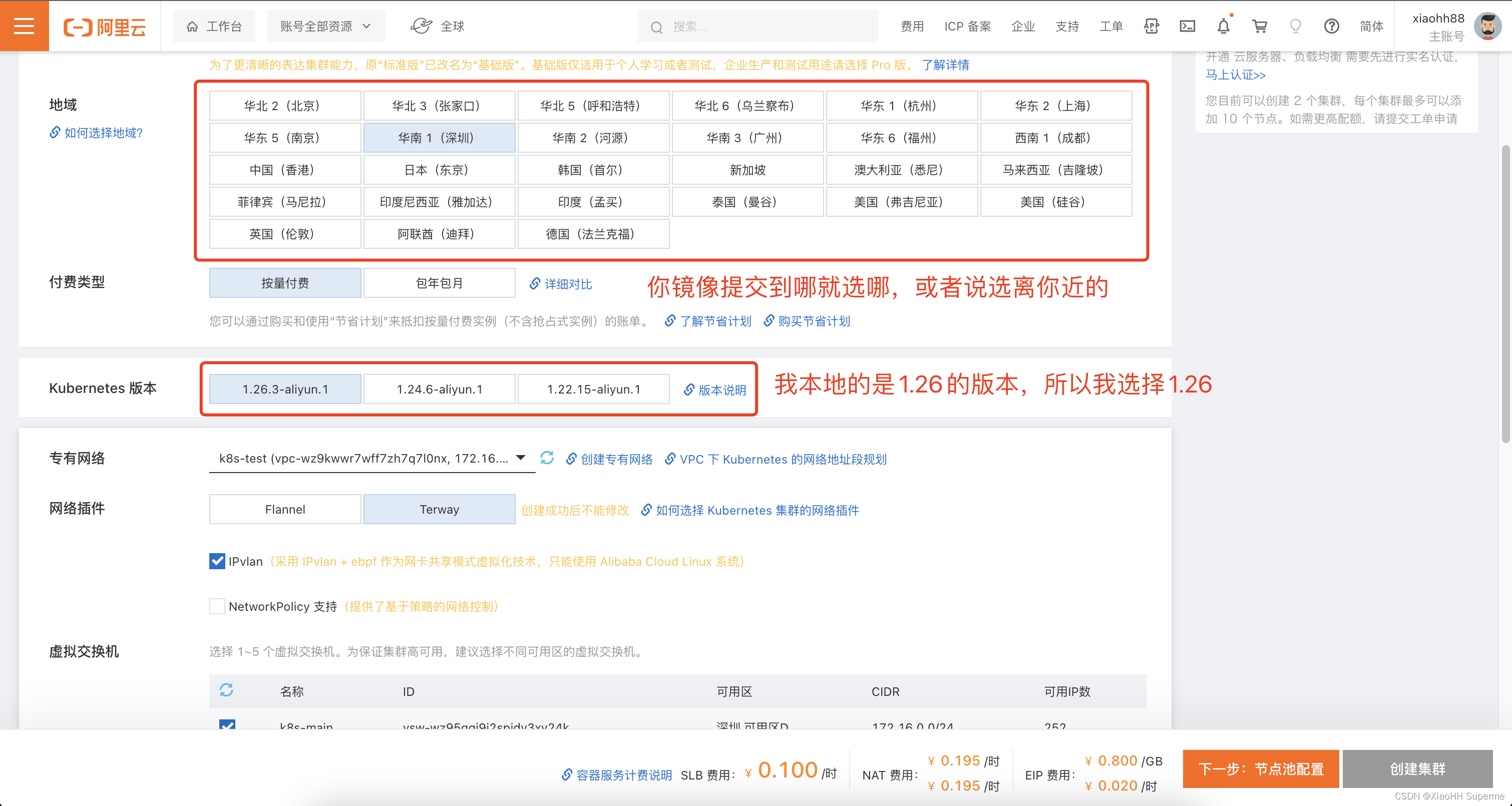Enable NetworkPolicy 支持 checkbox
1512x806 pixels.
pos(217,606)
